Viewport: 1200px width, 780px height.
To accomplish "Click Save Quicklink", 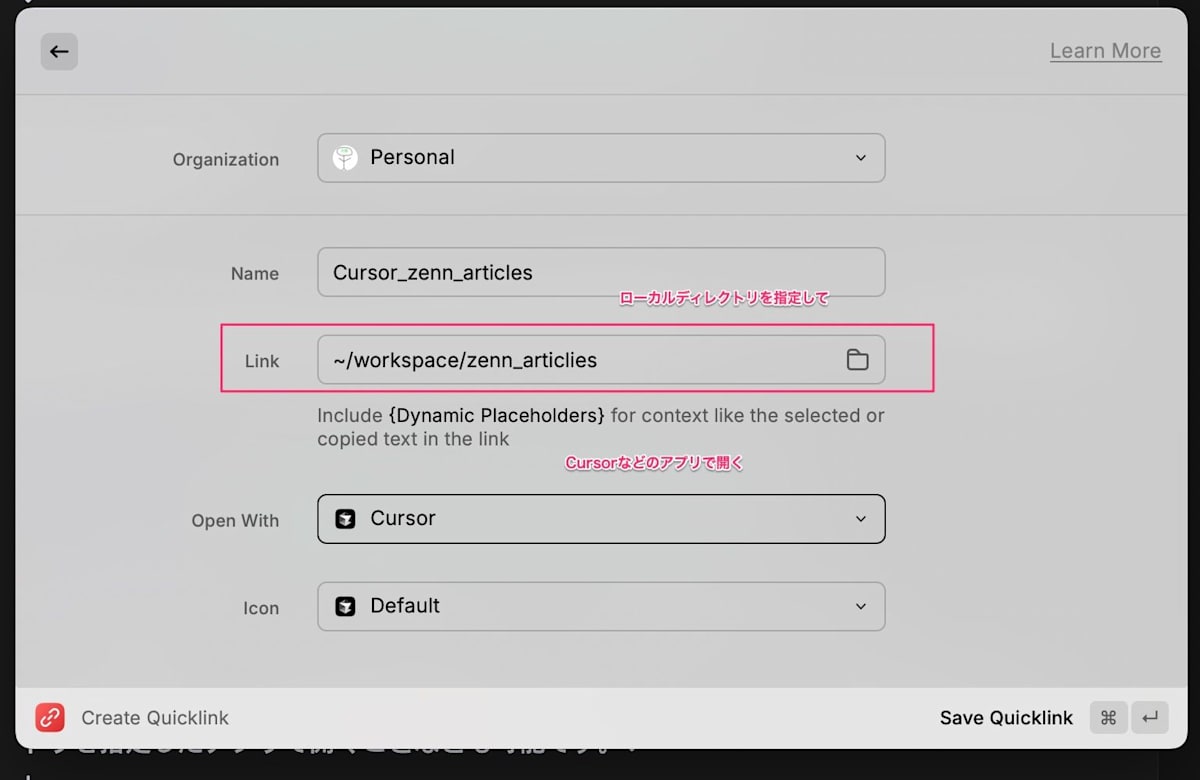I will (x=1006, y=718).
